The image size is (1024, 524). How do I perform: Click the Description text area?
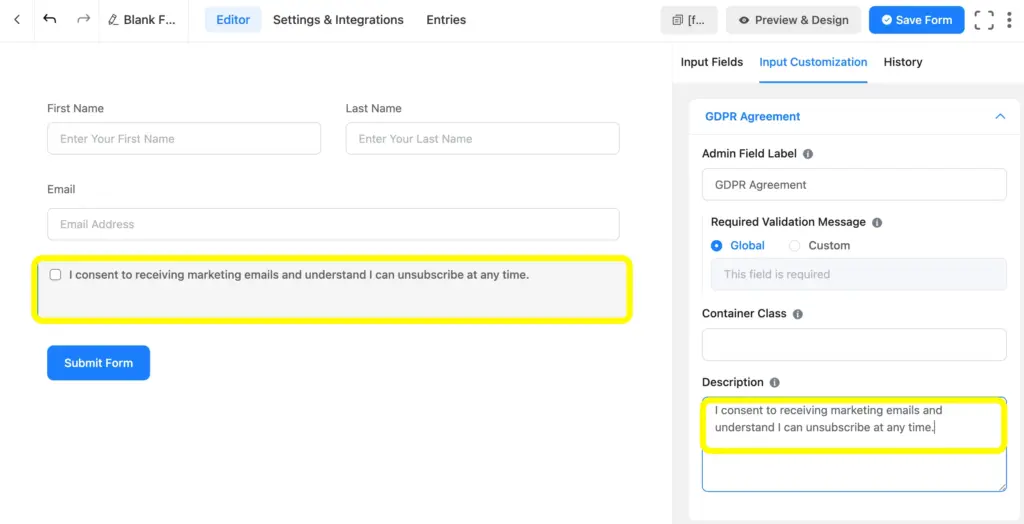pyautogui.click(x=854, y=444)
